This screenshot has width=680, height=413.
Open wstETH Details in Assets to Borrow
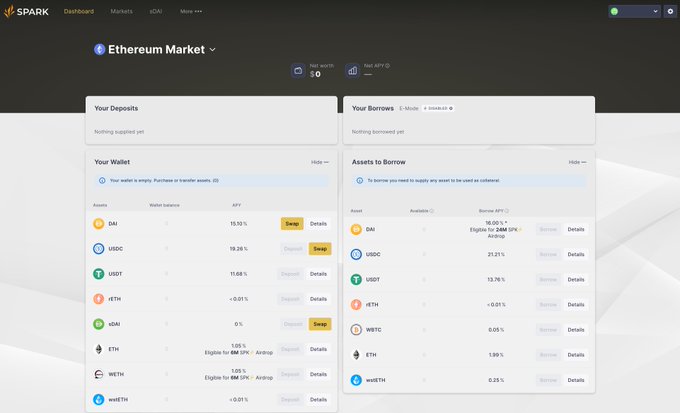[x=576, y=380]
